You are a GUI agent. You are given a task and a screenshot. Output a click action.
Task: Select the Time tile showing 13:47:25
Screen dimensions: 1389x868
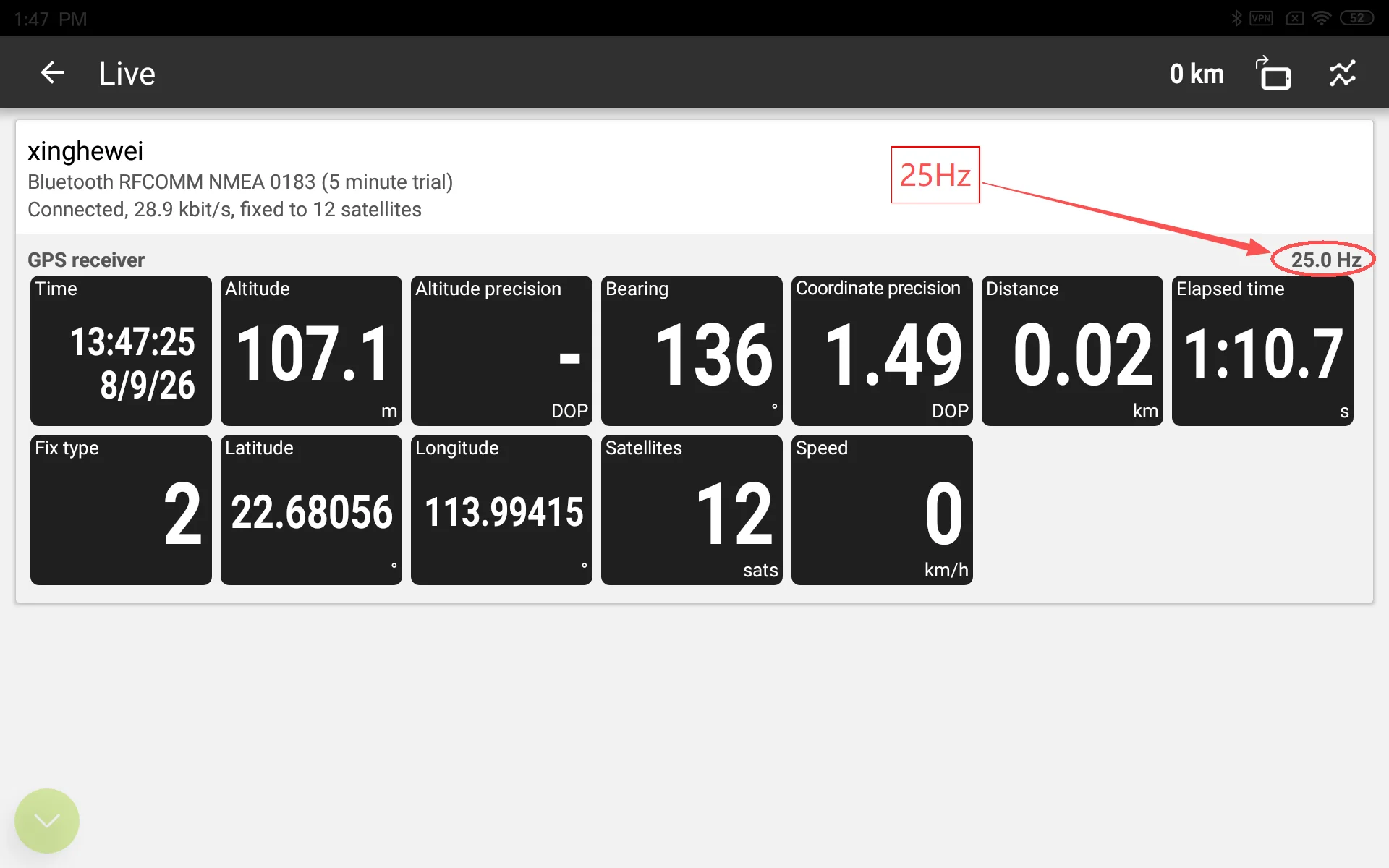(121, 351)
